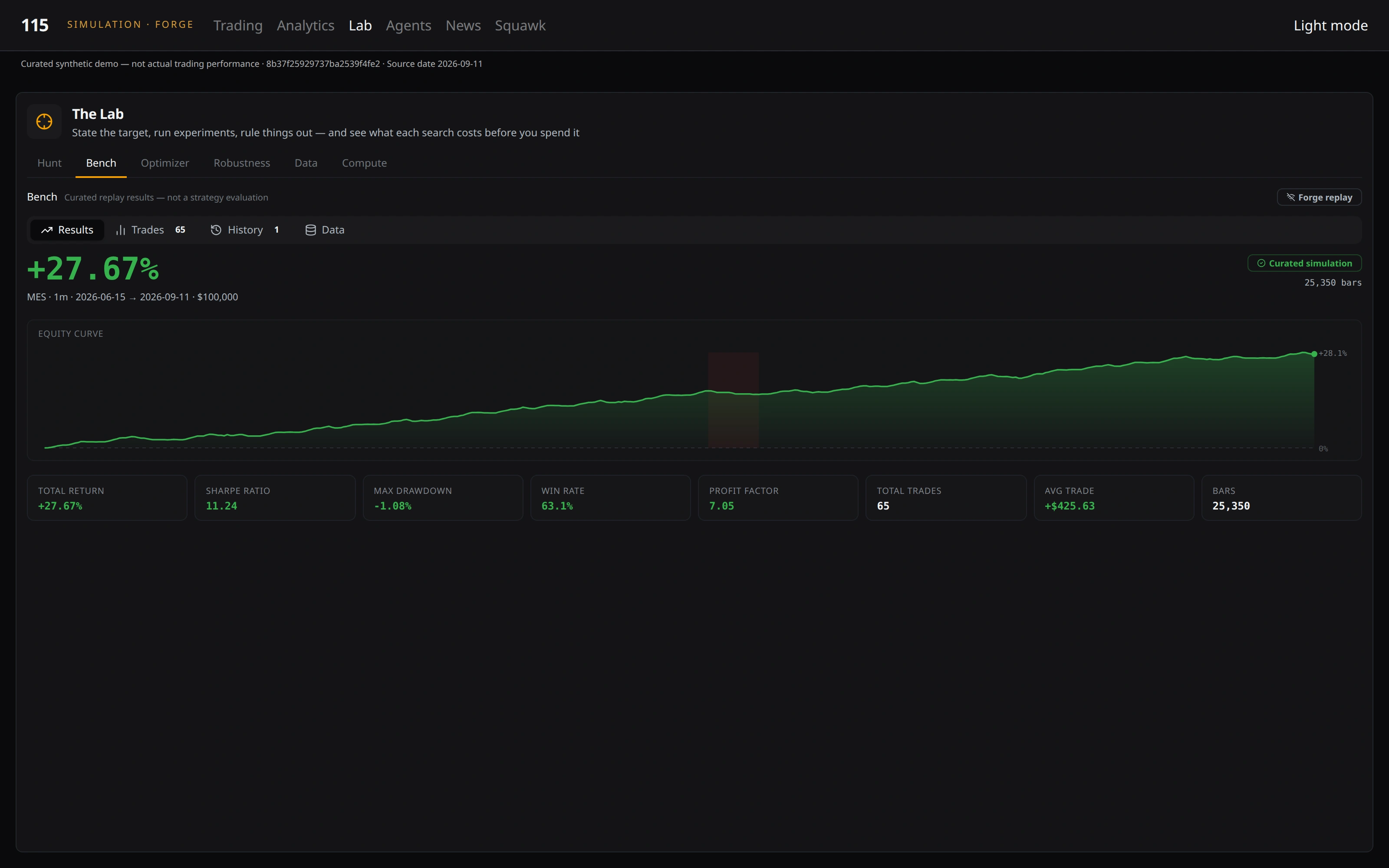
Task: Click the 25,350 bars text under badge
Action: [x=1333, y=283]
